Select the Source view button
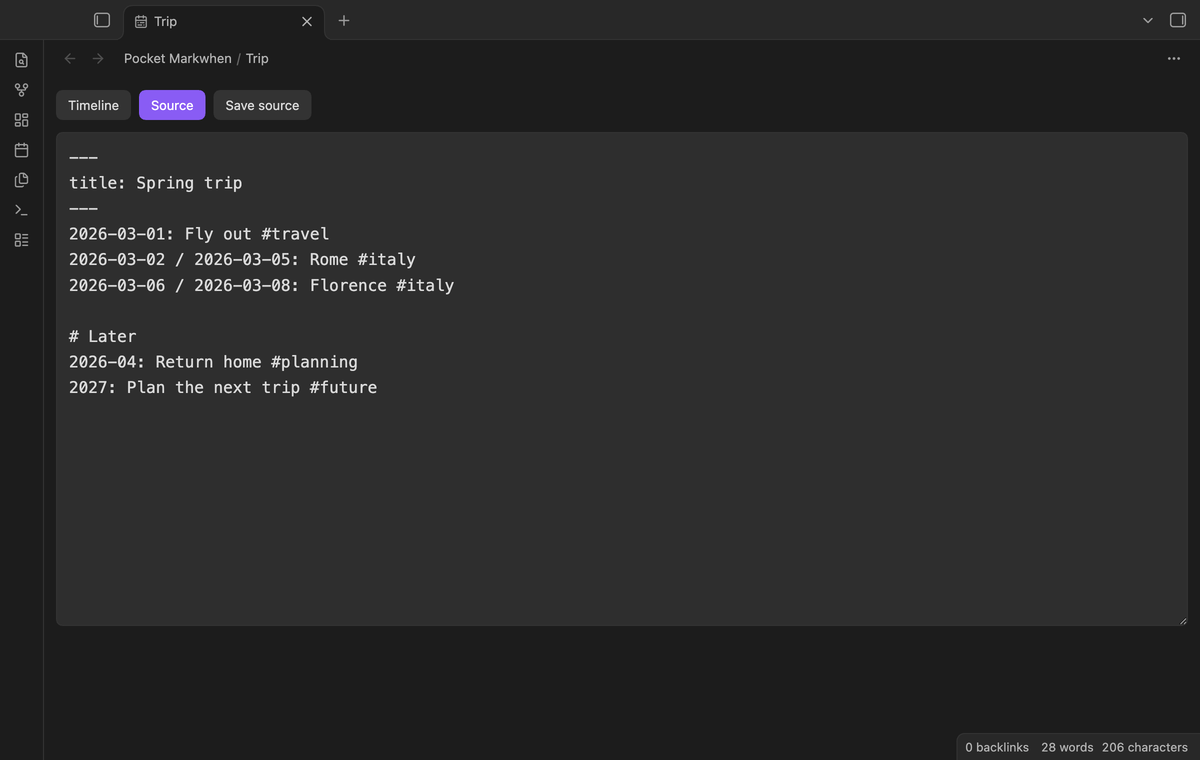 pyautogui.click(x=172, y=105)
